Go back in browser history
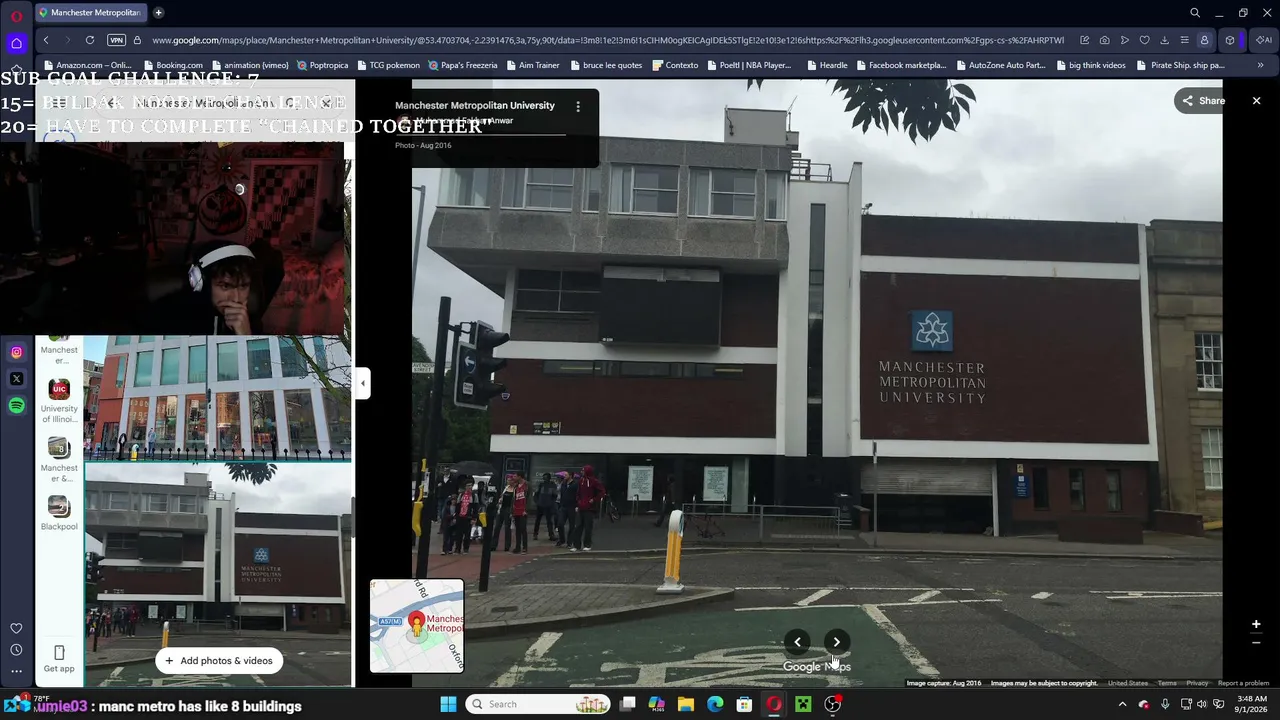The height and width of the screenshot is (720, 1280). point(46,40)
